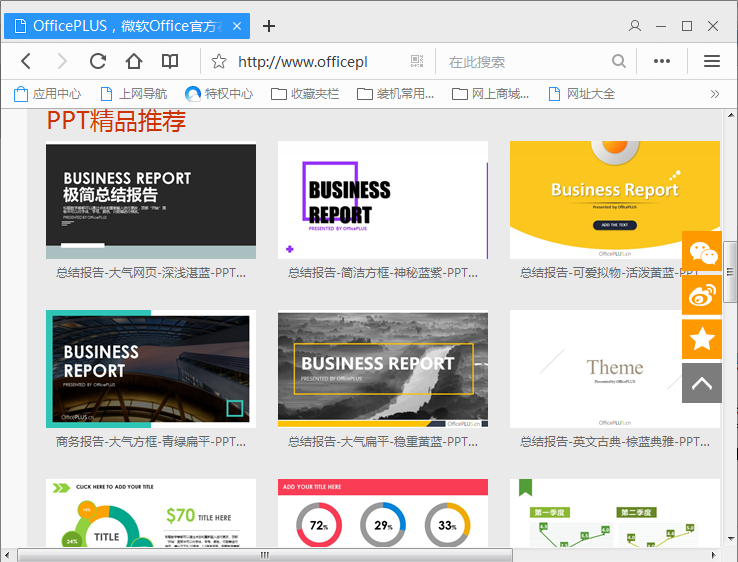Viewport: 738px width, 562px height.
Task: Click the 总结报告-简洁方框-神秘蓝紫 title link
Action: 383,273
